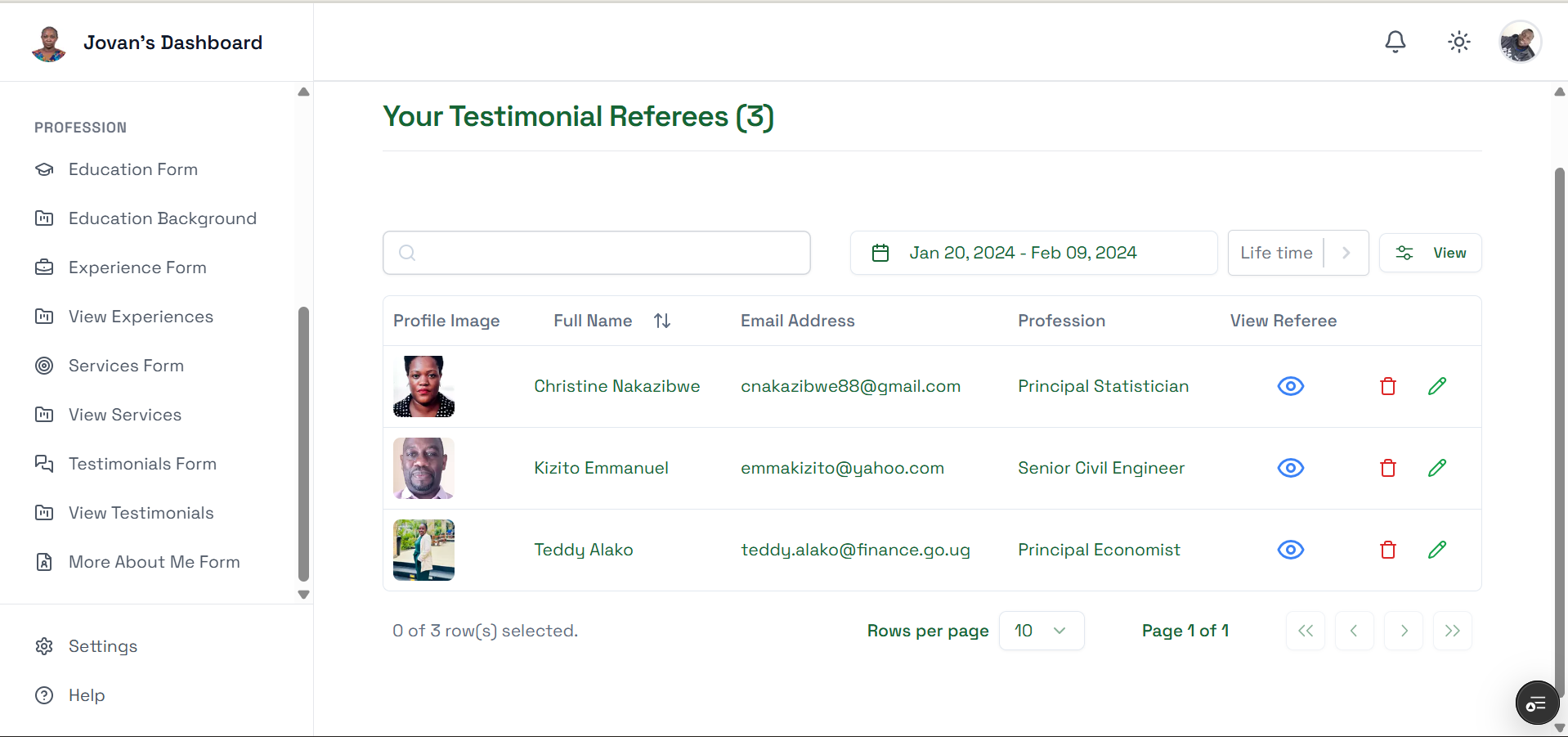Expand the Rows per page dropdown
The image size is (1568, 737).
[x=1041, y=631]
